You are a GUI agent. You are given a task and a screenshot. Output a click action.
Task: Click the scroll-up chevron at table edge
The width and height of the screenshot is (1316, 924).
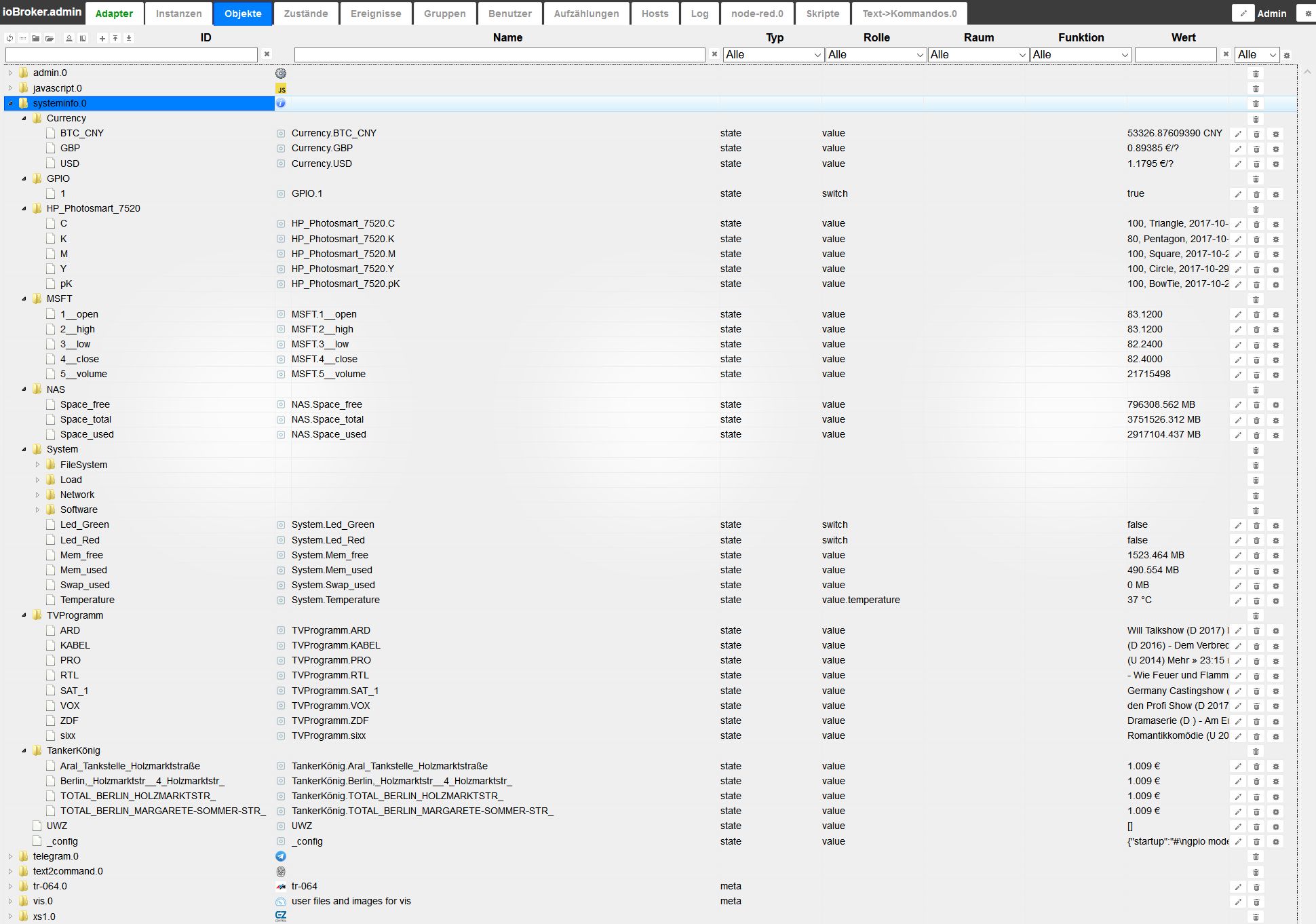tap(1307, 72)
